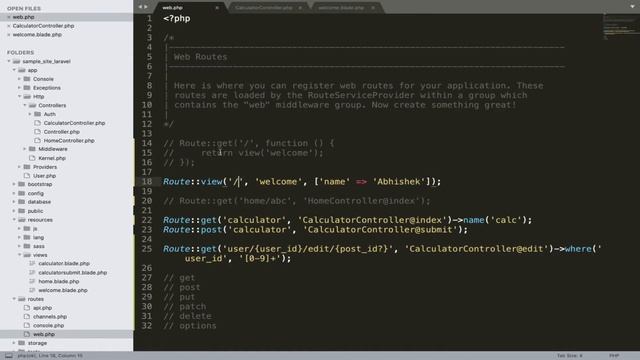Collapse the views folder
Viewport: 640px width, 360px height.
tap(19, 255)
